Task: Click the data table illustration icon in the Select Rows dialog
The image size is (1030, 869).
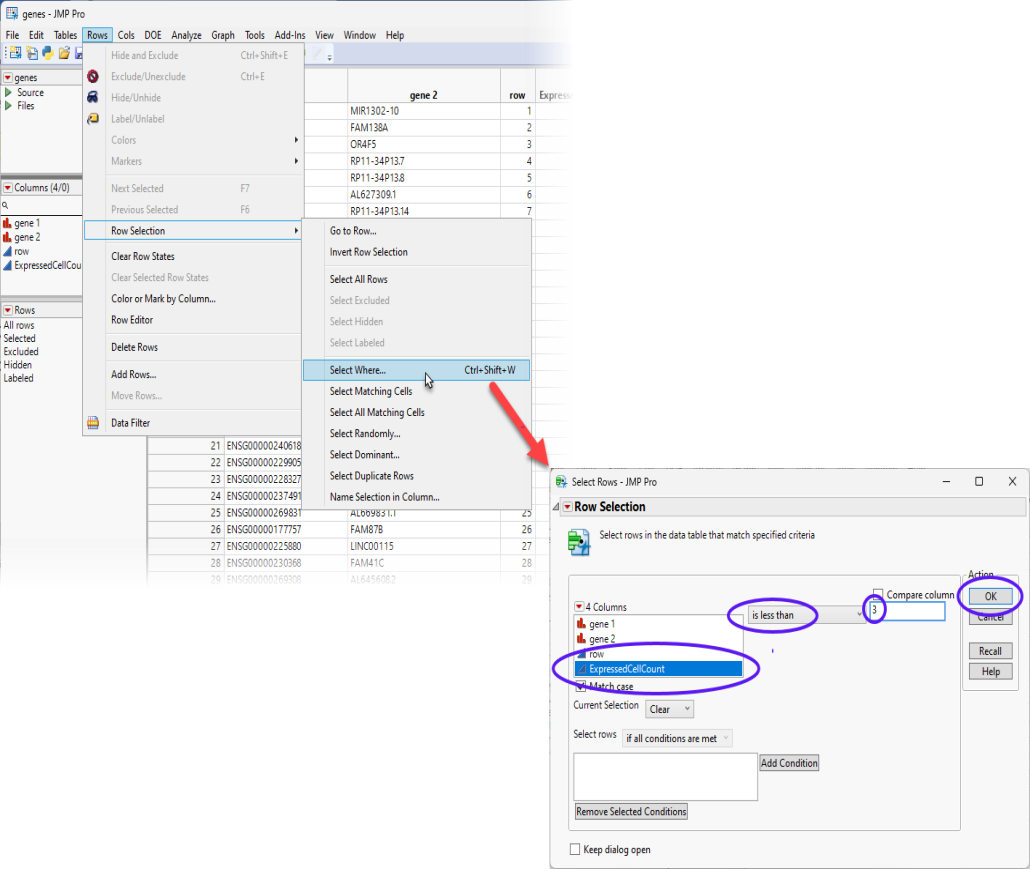Action: pyautogui.click(x=579, y=543)
